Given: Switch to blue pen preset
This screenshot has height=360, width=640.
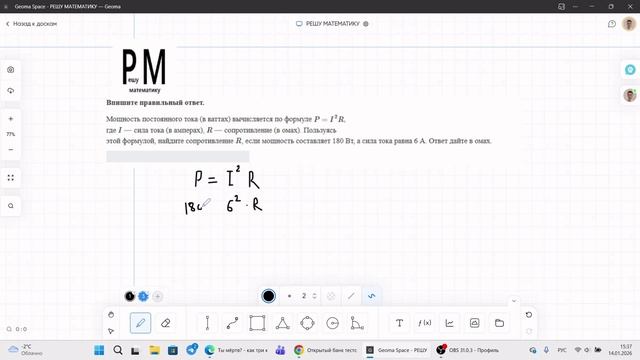Looking at the screenshot, I should [143, 296].
